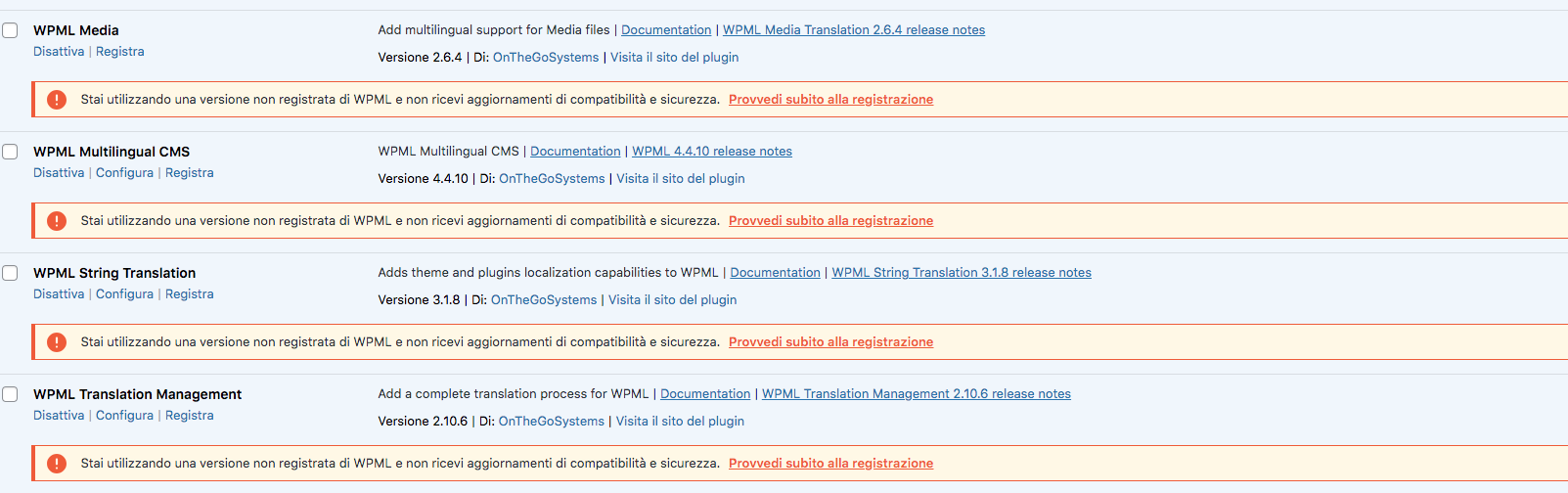Image resolution: width=1568 pixels, height=493 pixels.
Task: Open Documentation link for WPML Media
Action: click(x=666, y=30)
